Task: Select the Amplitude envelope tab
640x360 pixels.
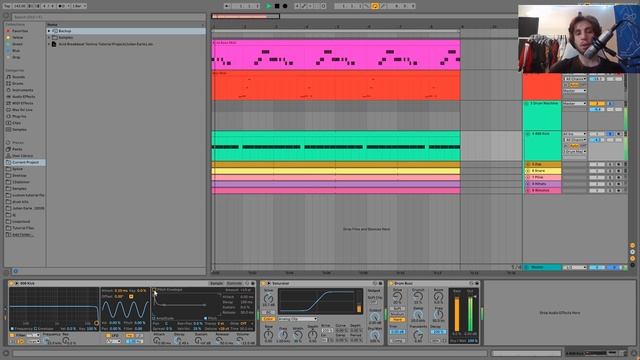Action: pos(164,318)
